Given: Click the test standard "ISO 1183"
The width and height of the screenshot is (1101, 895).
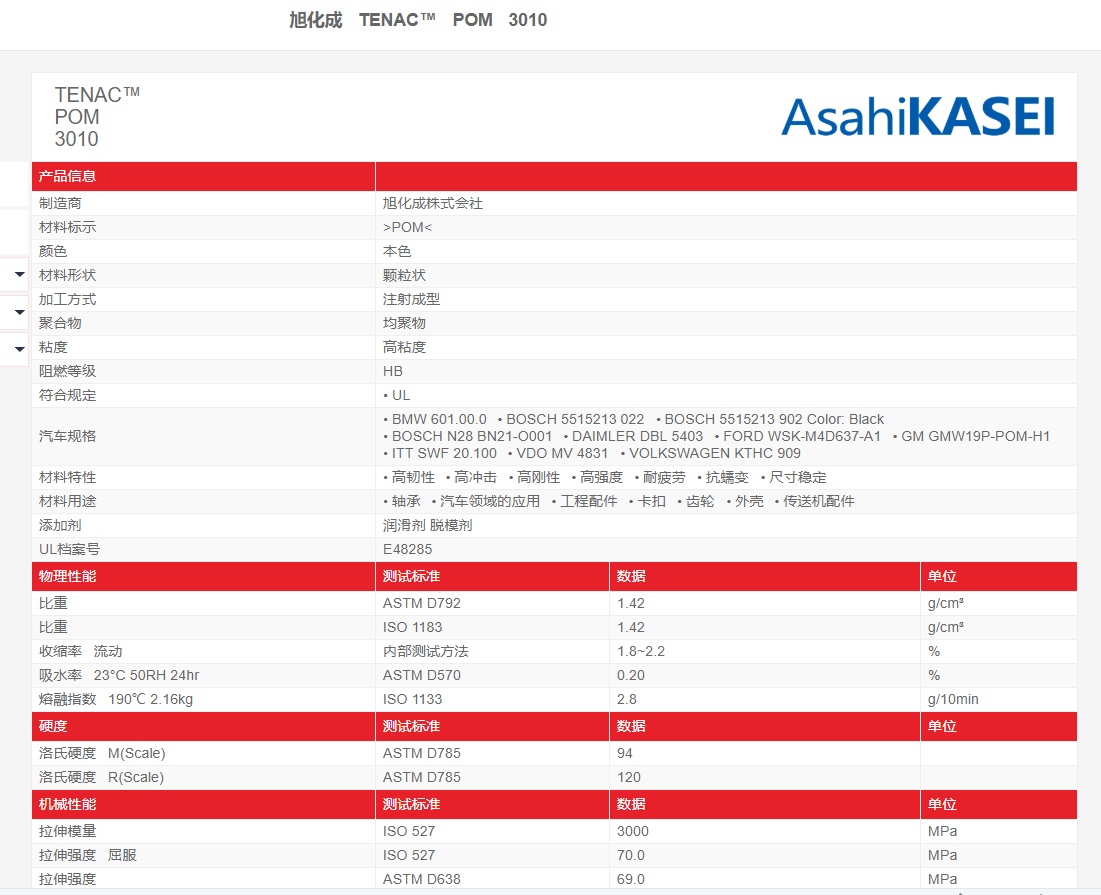Looking at the screenshot, I should [412, 628].
